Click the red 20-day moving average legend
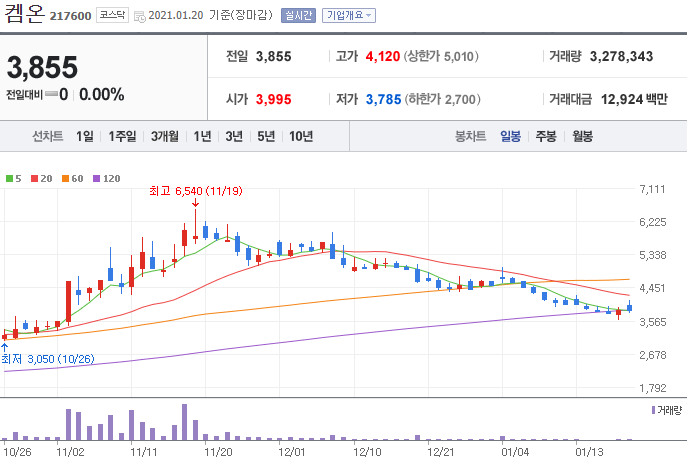Viewport: 687px width, 461px height. point(42,178)
